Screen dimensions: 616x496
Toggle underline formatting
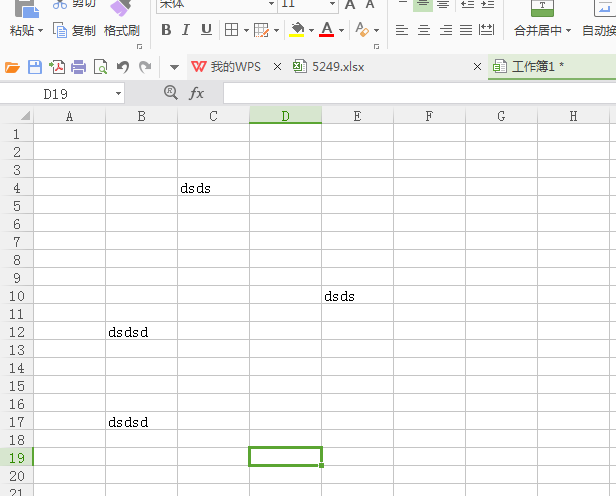[206, 30]
